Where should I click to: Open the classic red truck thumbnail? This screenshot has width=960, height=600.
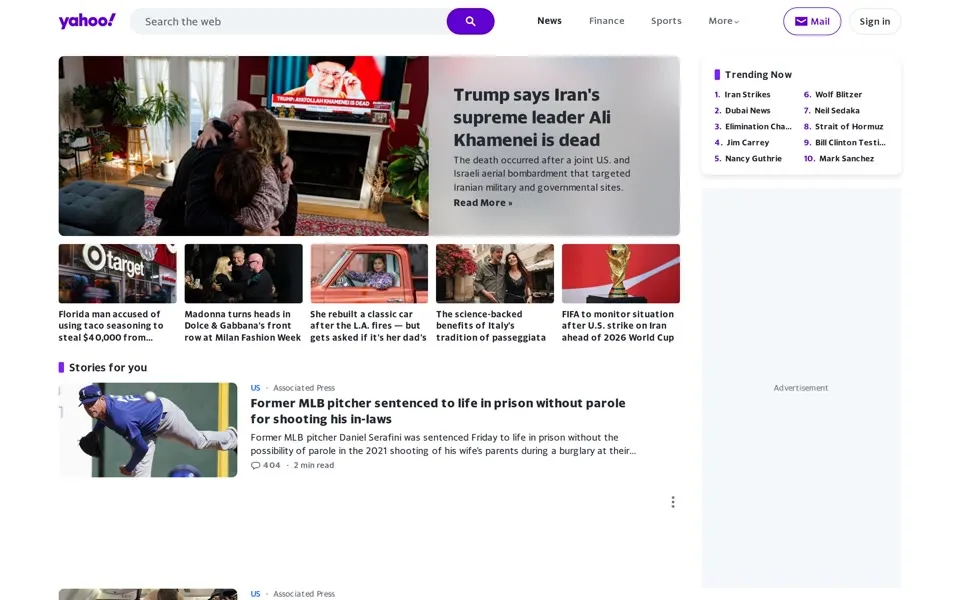tap(369, 274)
